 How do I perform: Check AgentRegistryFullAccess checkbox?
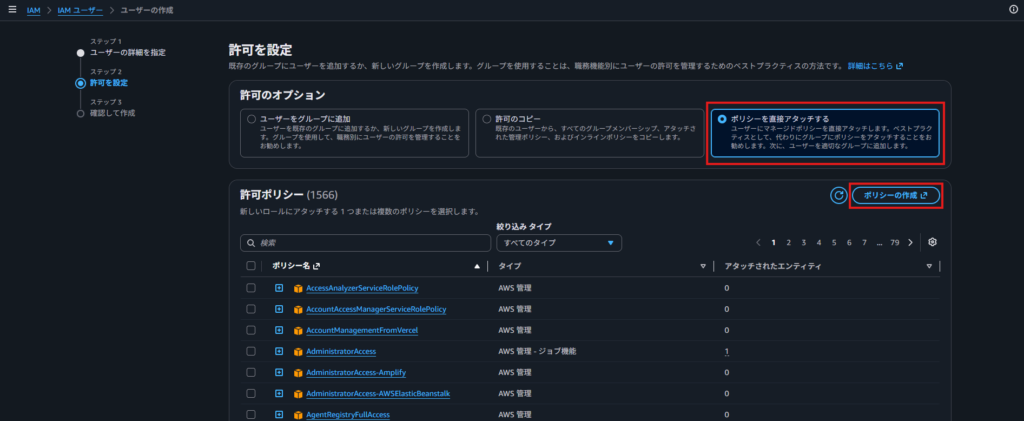pos(251,414)
